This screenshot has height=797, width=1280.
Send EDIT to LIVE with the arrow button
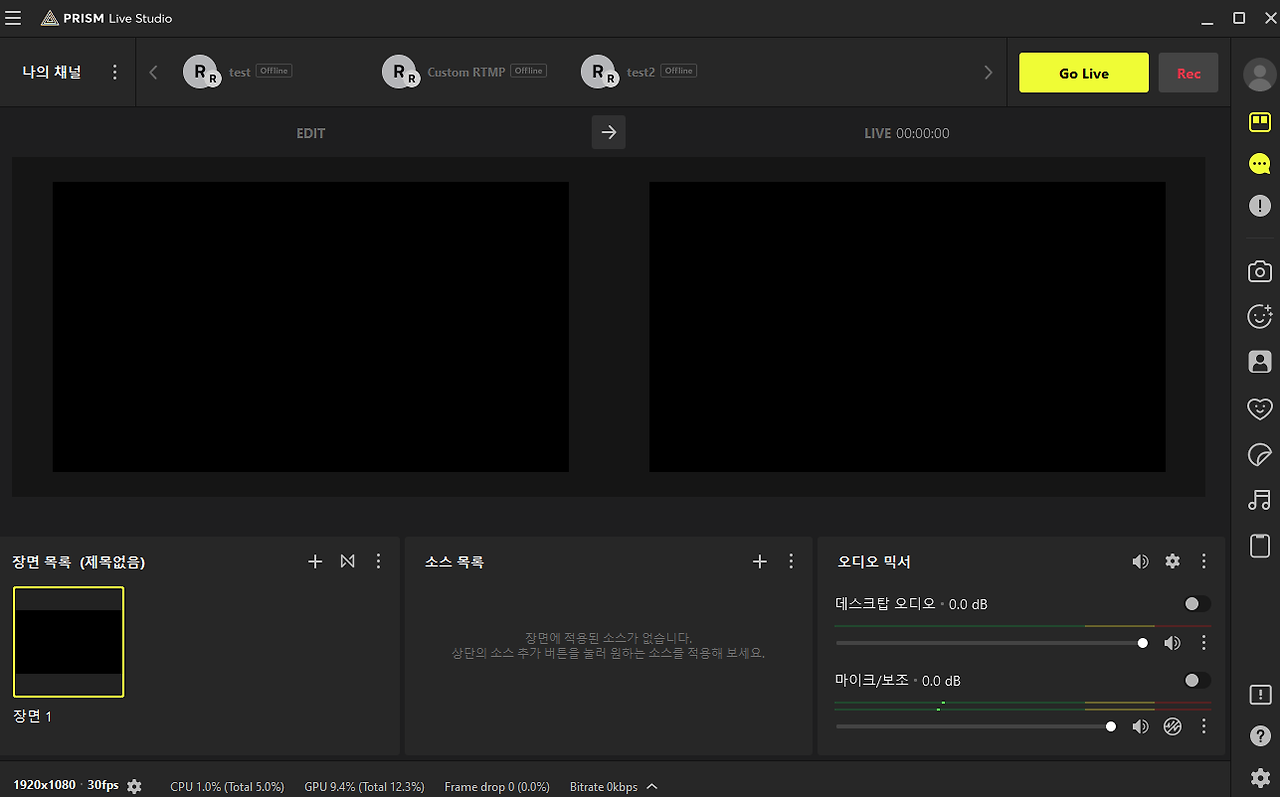click(x=609, y=133)
